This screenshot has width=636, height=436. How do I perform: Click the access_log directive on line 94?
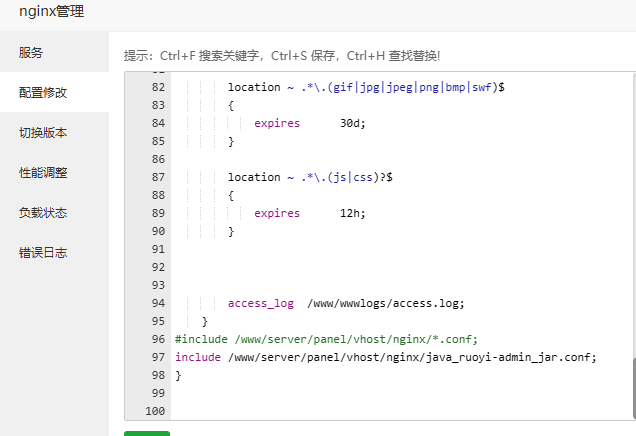click(x=261, y=303)
